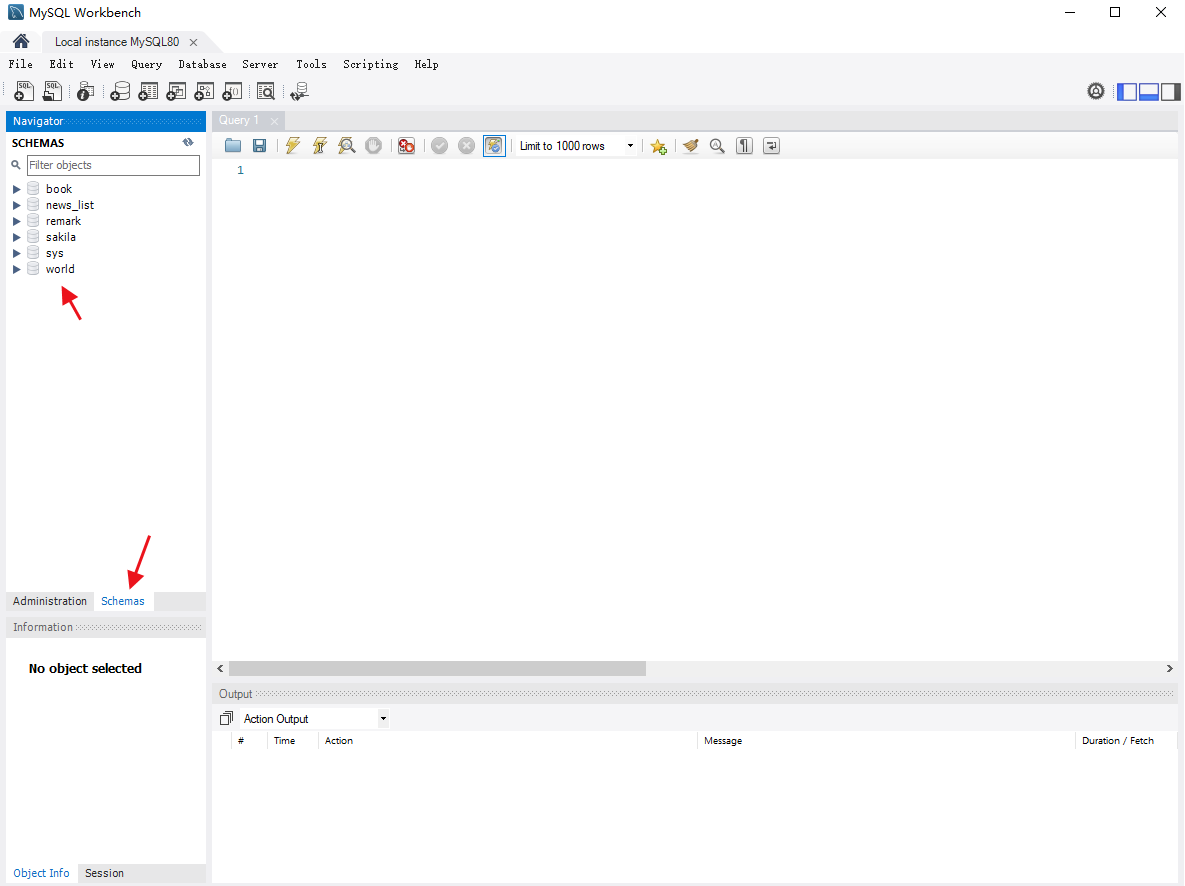Screen dimensions: 1185x886
Task: Open script file folder icon in query toolbar
Action: [x=233, y=146]
